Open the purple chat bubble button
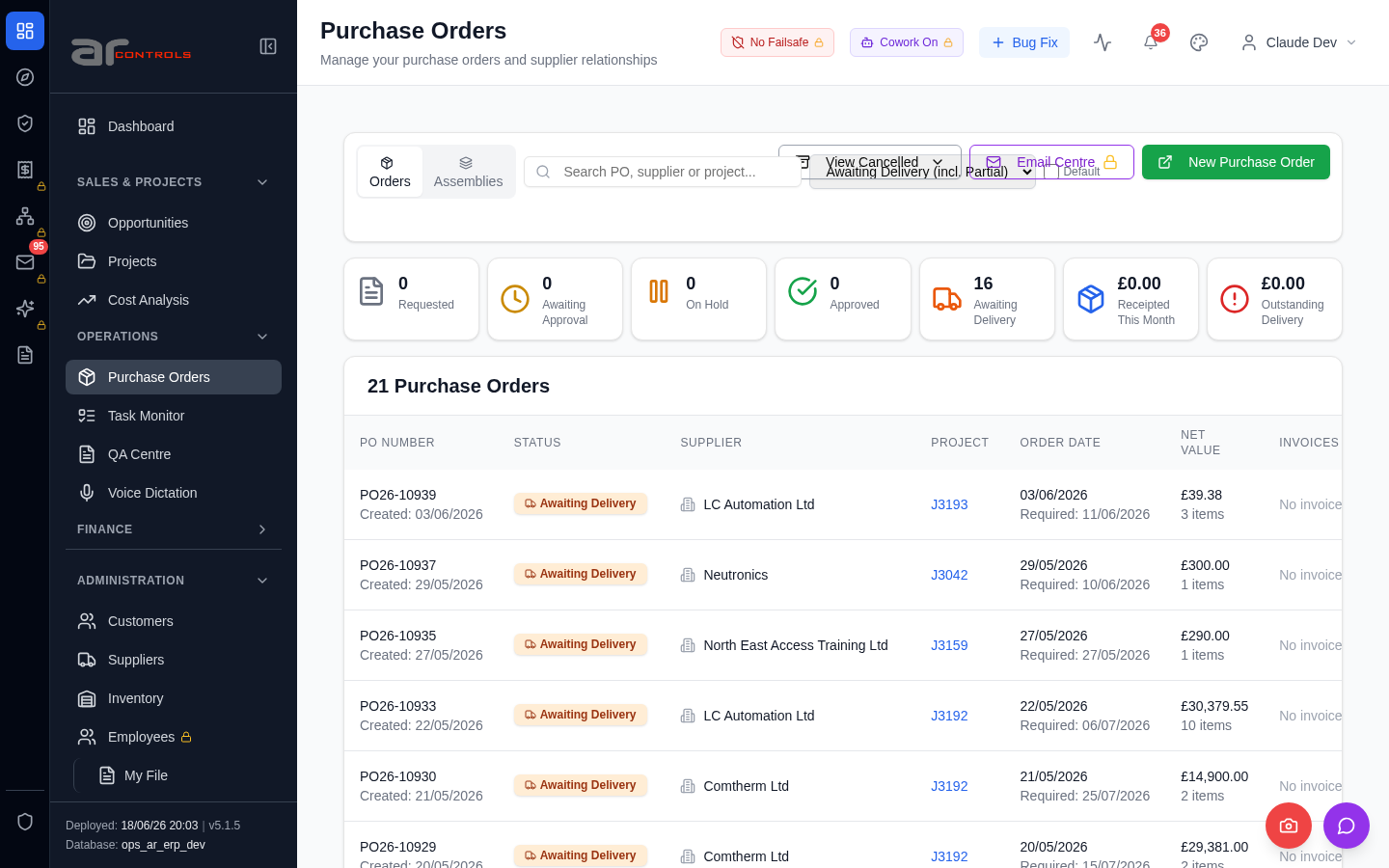This screenshot has width=1389, height=868. (x=1347, y=826)
